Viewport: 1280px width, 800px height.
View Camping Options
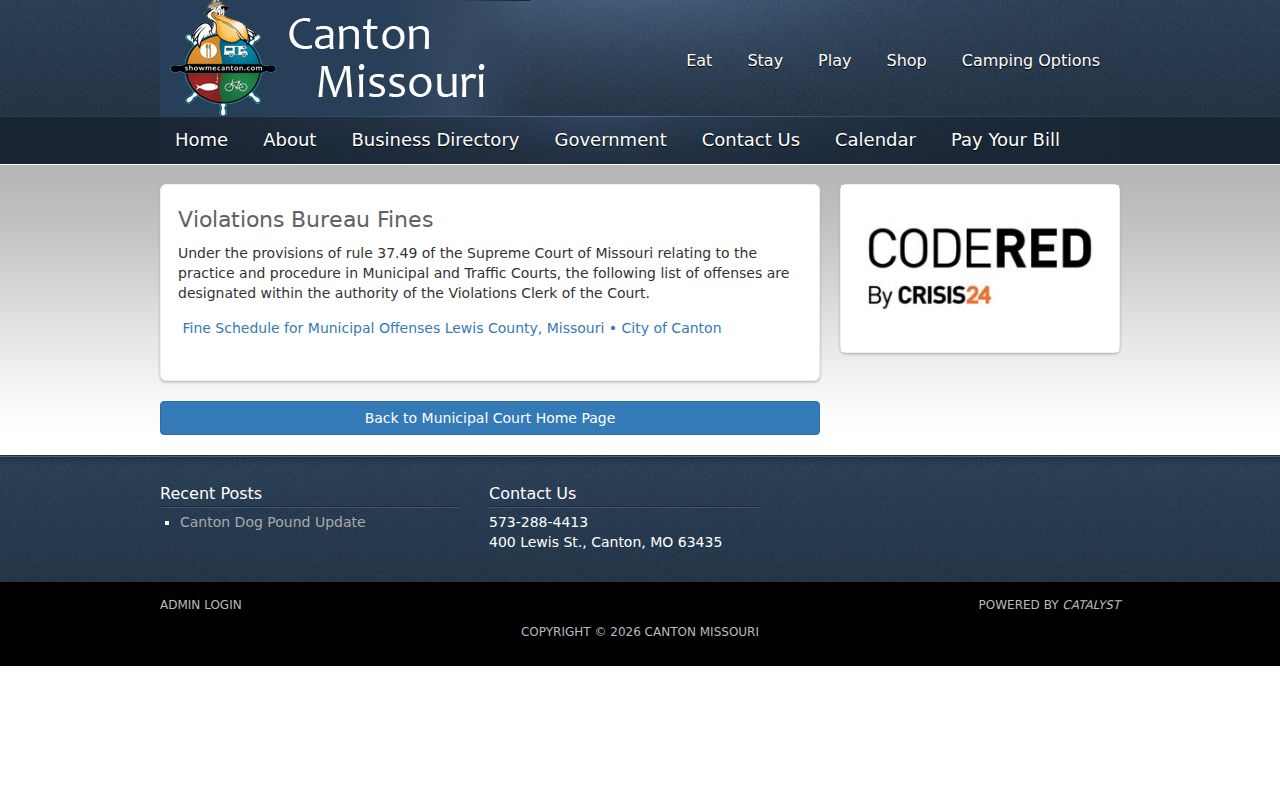(x=1030, y=60)
